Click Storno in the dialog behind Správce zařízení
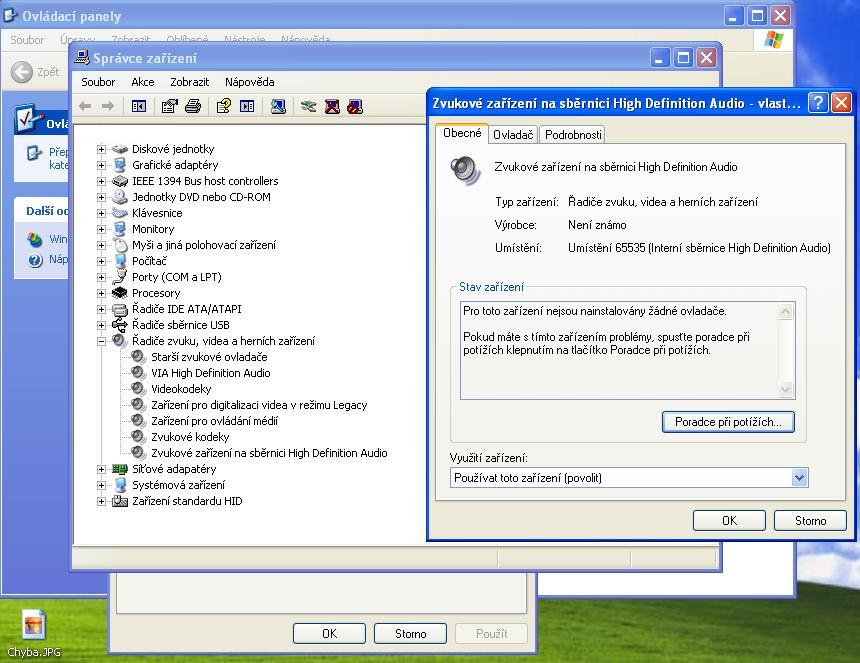The height and width of the screenshot is (663, 860). point(410,633)
